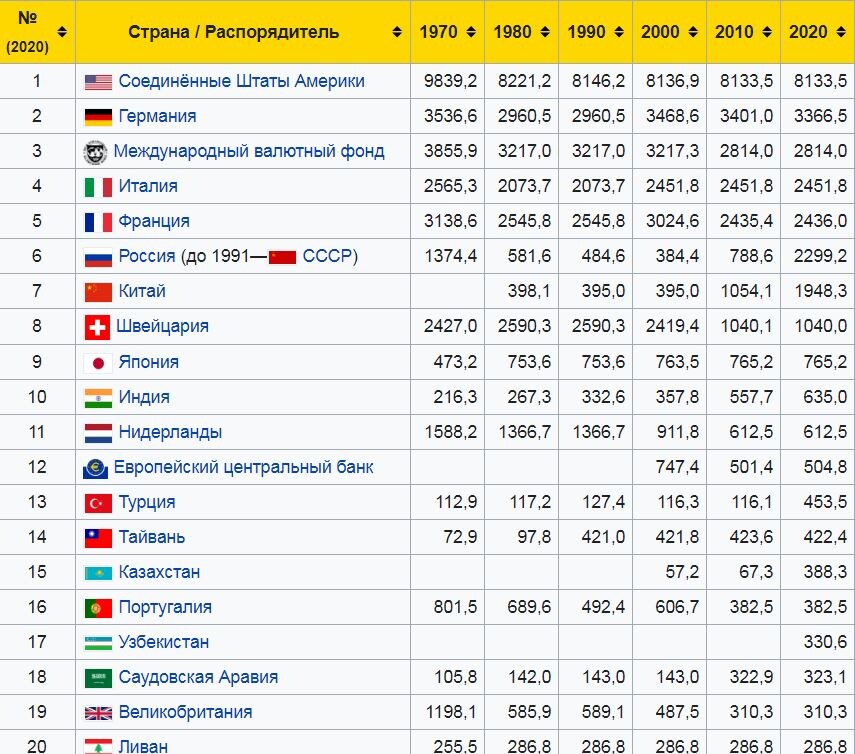Viewport: 855px width, 754px height.
Task: Sort table by 1980 column arrows
Action: click(545, 32)
